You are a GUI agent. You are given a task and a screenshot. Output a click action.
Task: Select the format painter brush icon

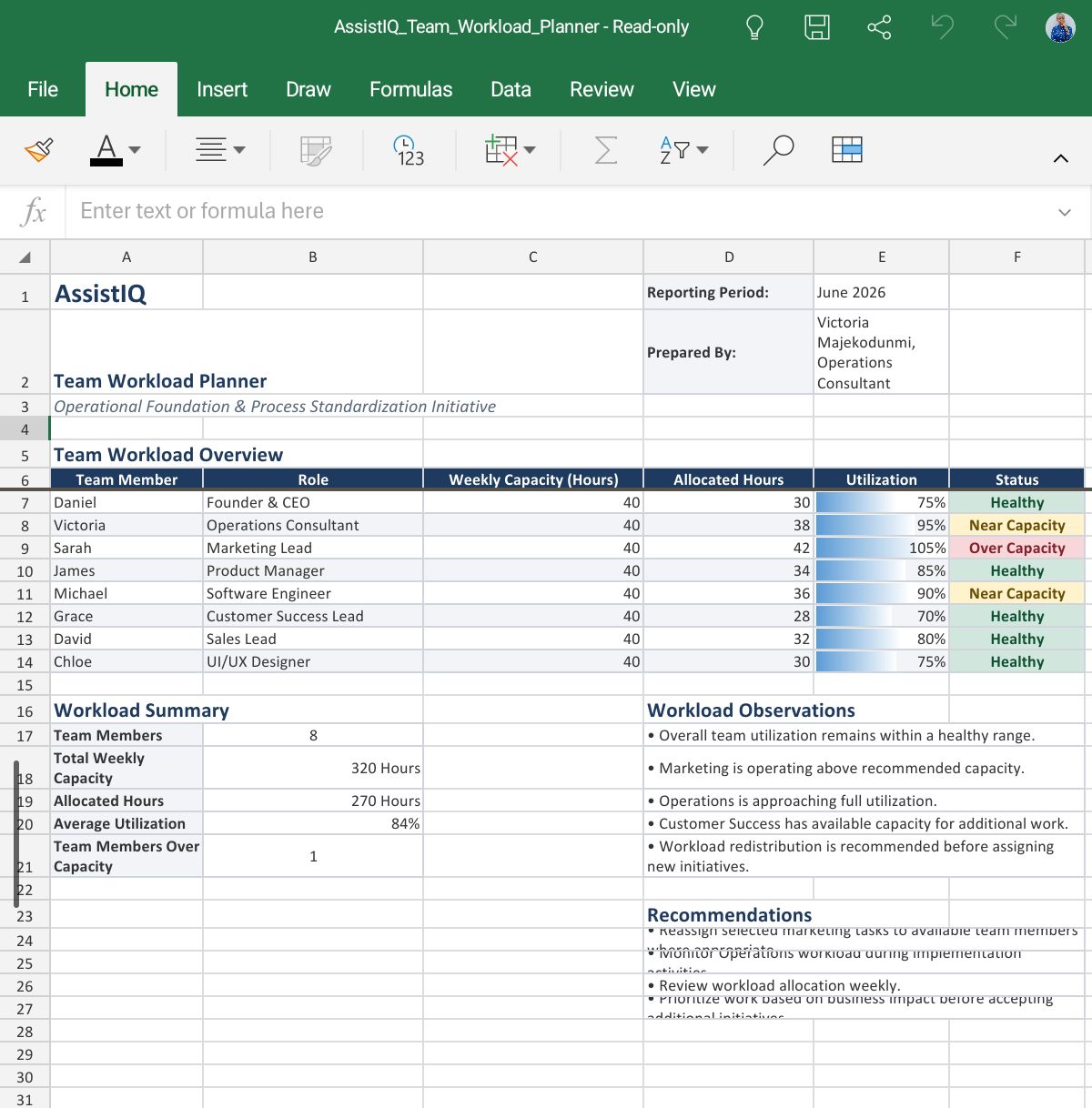click(x=39, y=150)
